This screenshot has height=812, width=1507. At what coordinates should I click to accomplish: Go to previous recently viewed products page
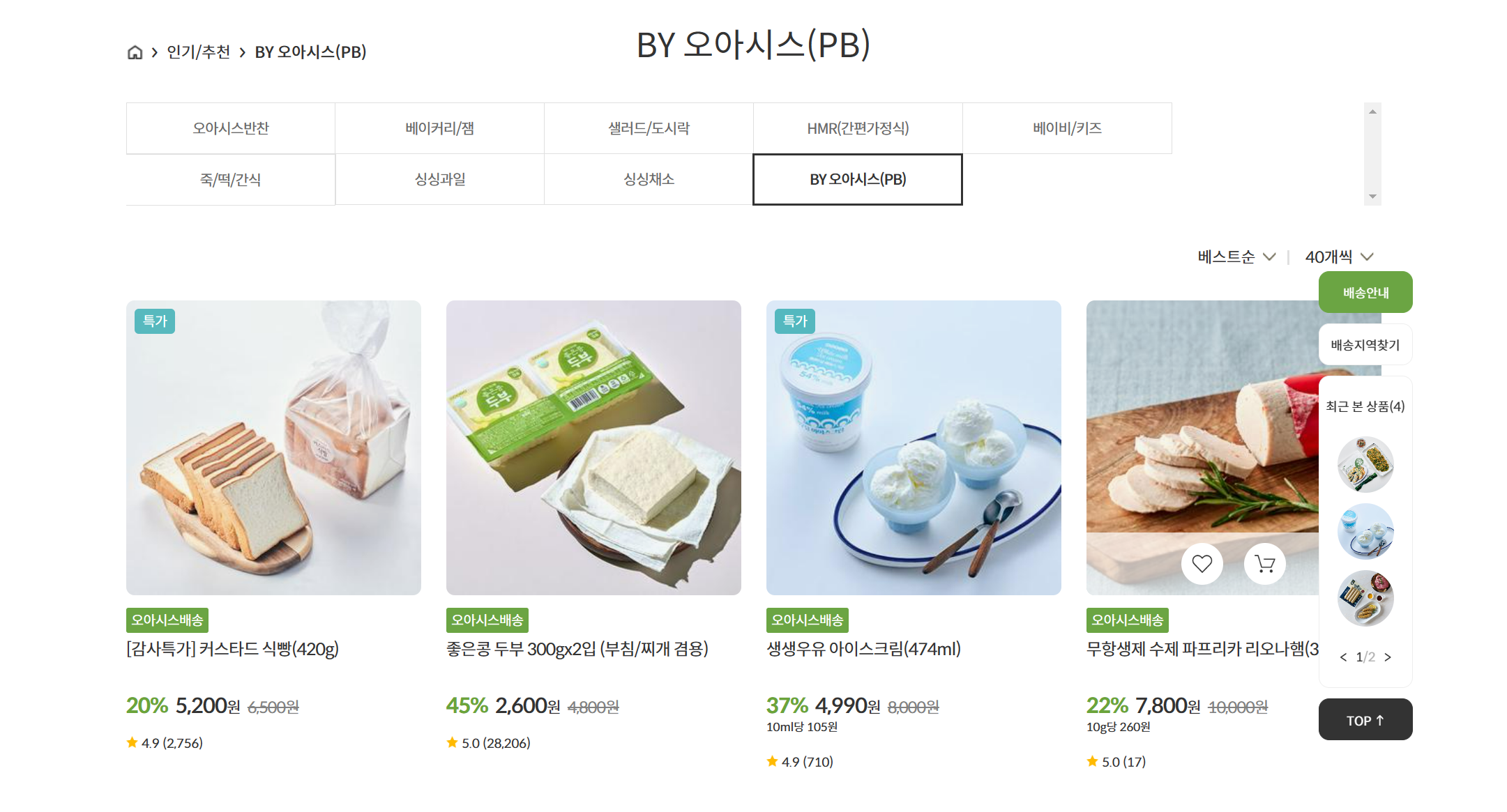click(x=1343, y=657)
